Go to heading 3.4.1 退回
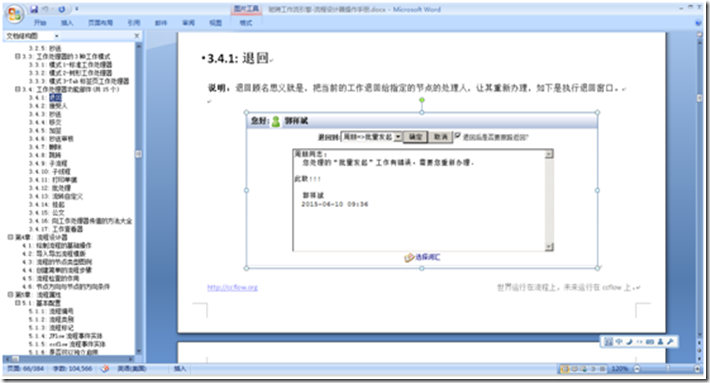710x383 pixels. (45, 97)
